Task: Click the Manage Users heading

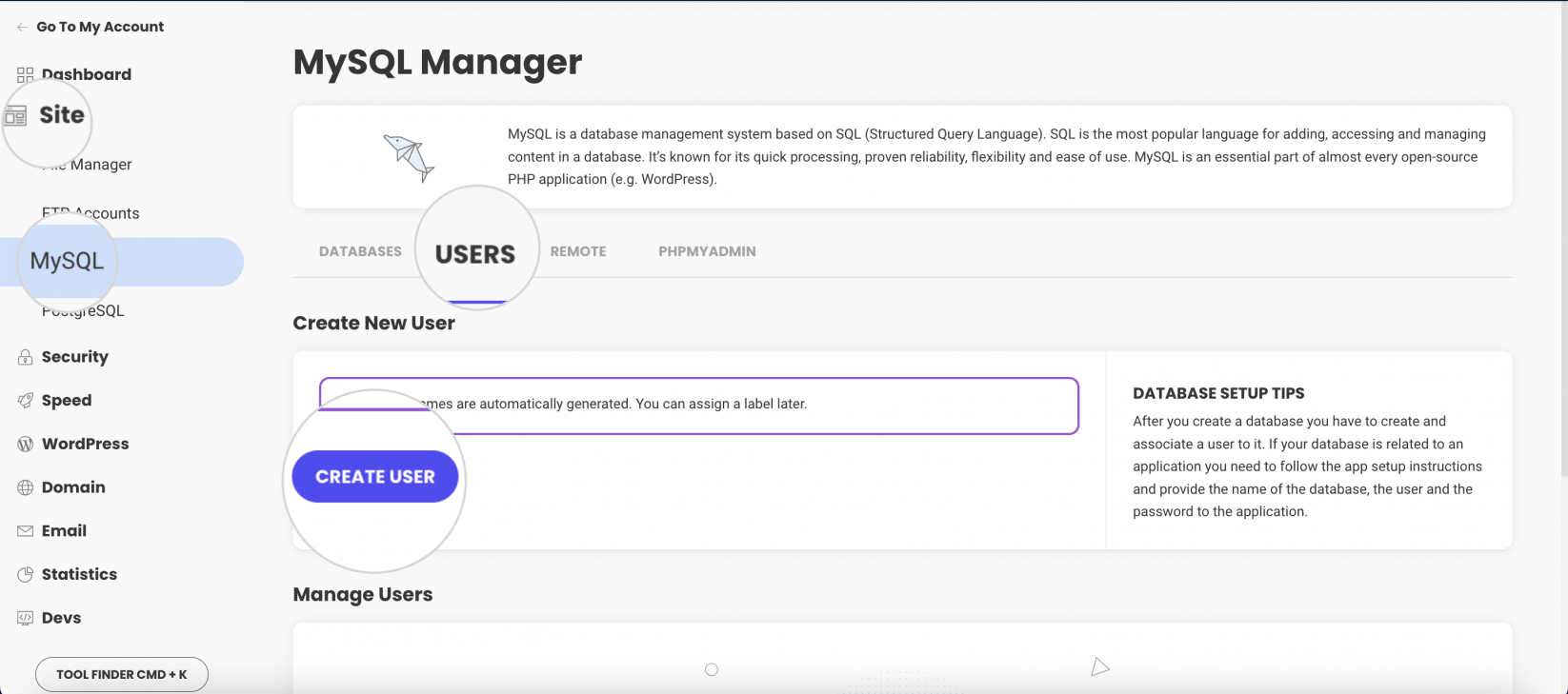Action: [x=363, y=595]
